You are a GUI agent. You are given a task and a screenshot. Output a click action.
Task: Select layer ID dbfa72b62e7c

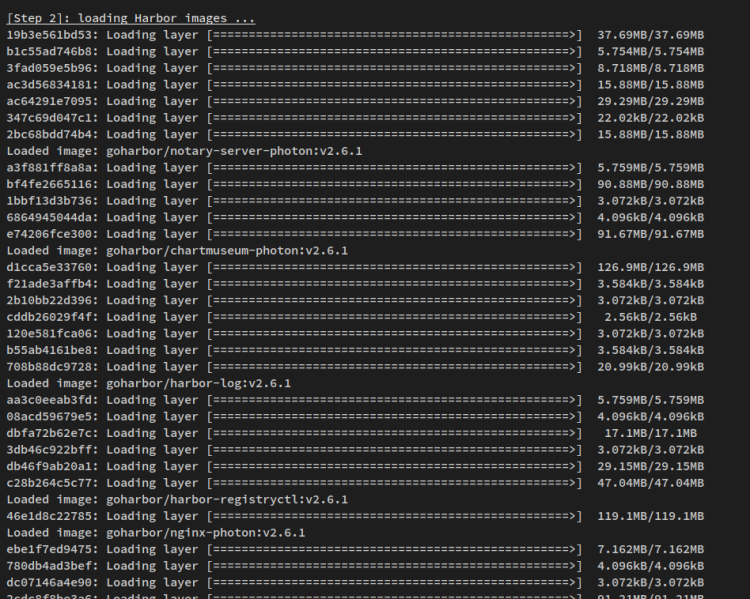pos(49,433)
